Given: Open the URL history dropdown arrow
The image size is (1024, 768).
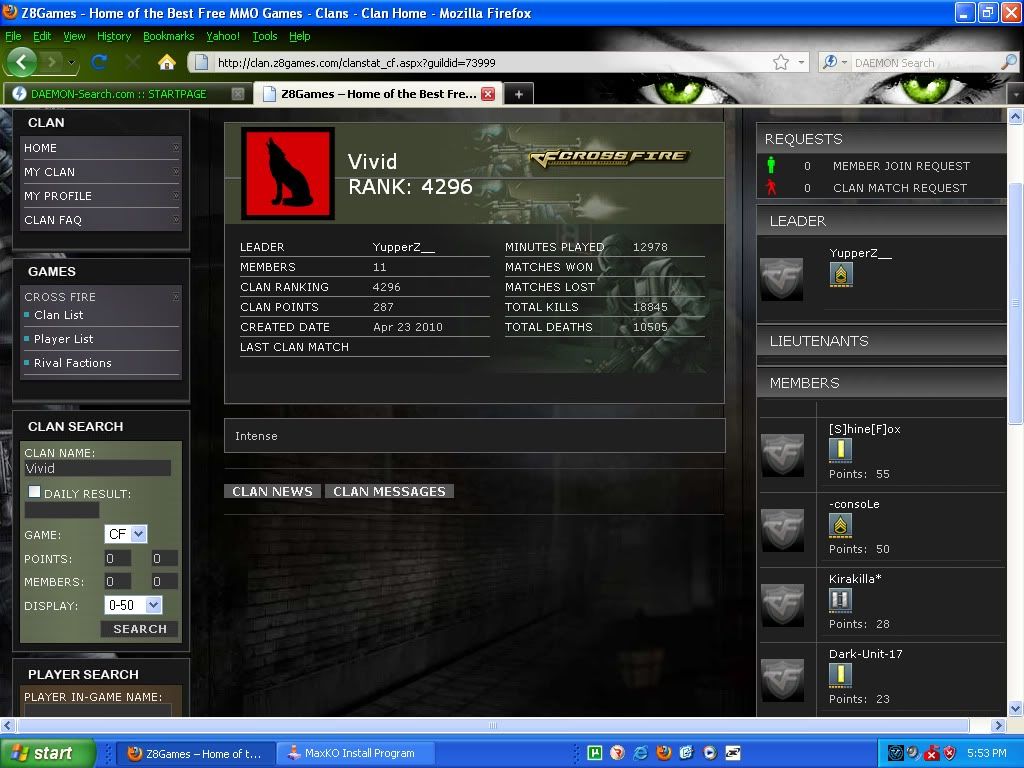Looking at the screenshot, I should coord(801,62).
